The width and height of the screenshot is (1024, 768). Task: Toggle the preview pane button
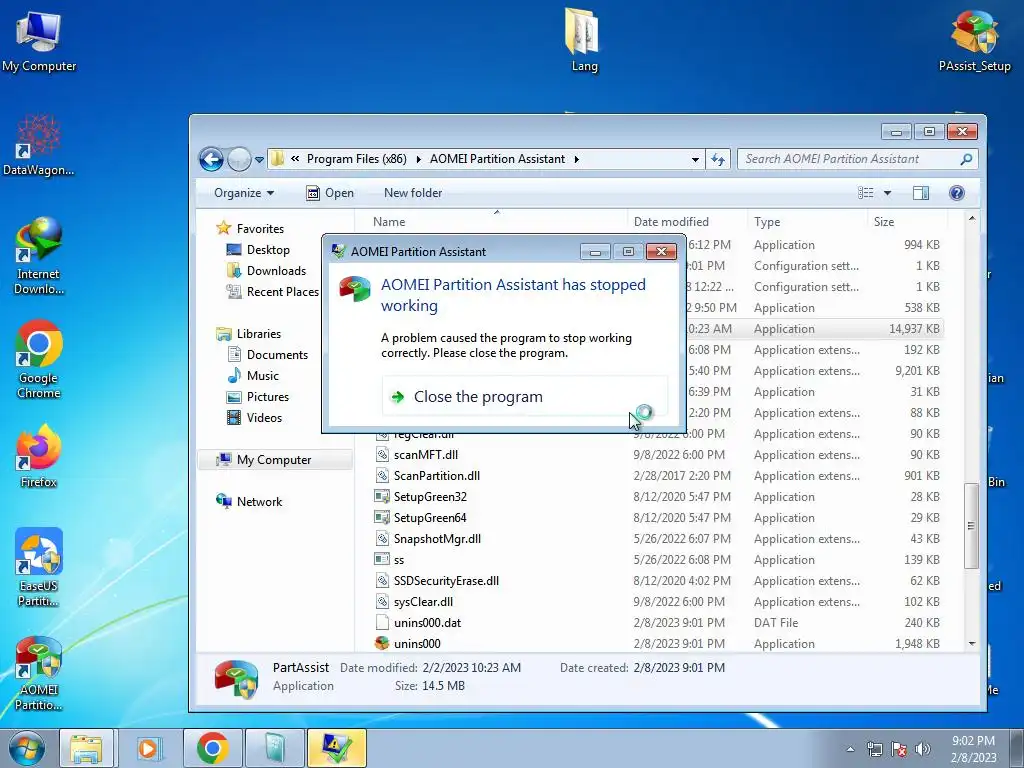click(921, 193)
